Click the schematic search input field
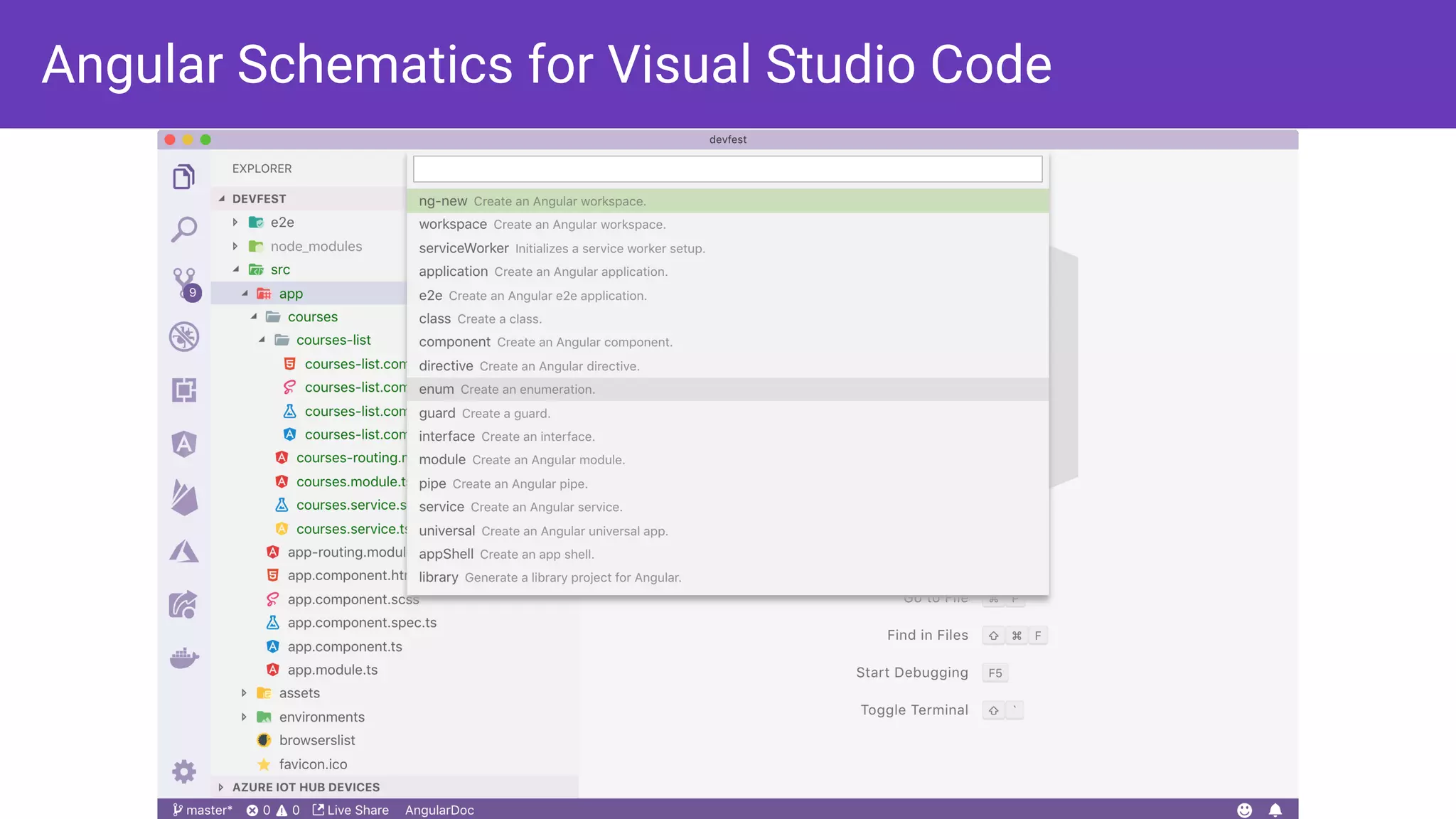Image resolution: width=1456 pixels, height=819 pixels. click(x=727, y=169)
